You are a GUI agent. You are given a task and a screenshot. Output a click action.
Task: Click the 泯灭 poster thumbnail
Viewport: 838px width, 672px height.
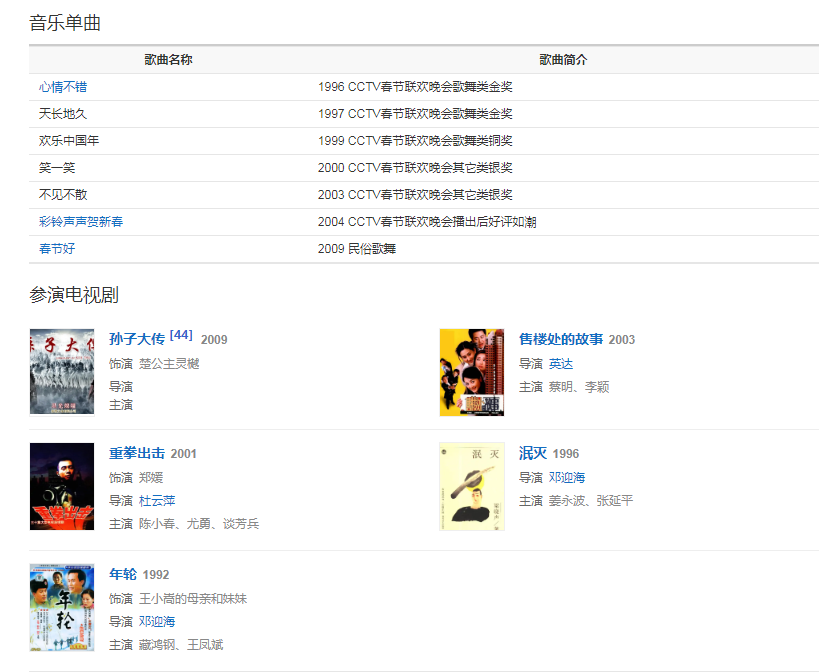pos(471,487)
